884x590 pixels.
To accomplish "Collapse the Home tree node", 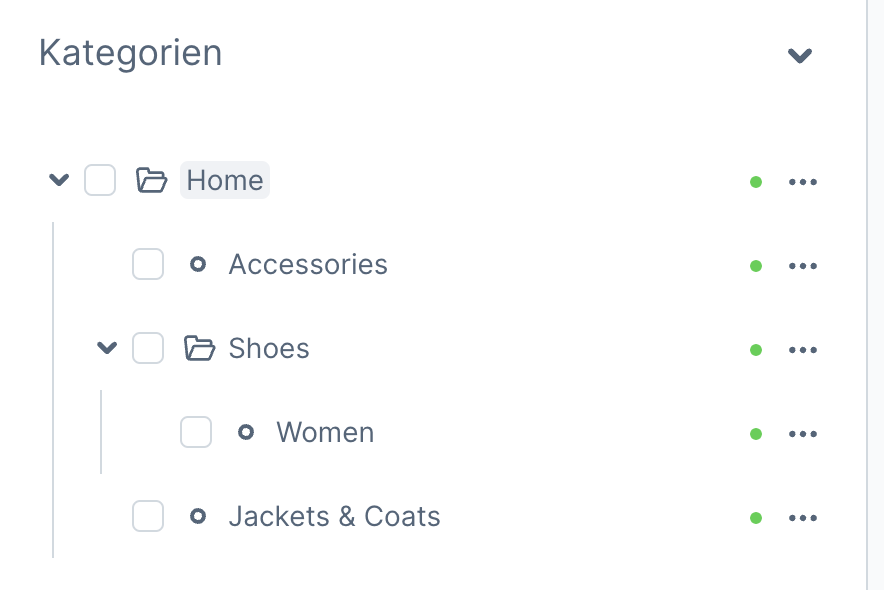I will tap(59, 181).
